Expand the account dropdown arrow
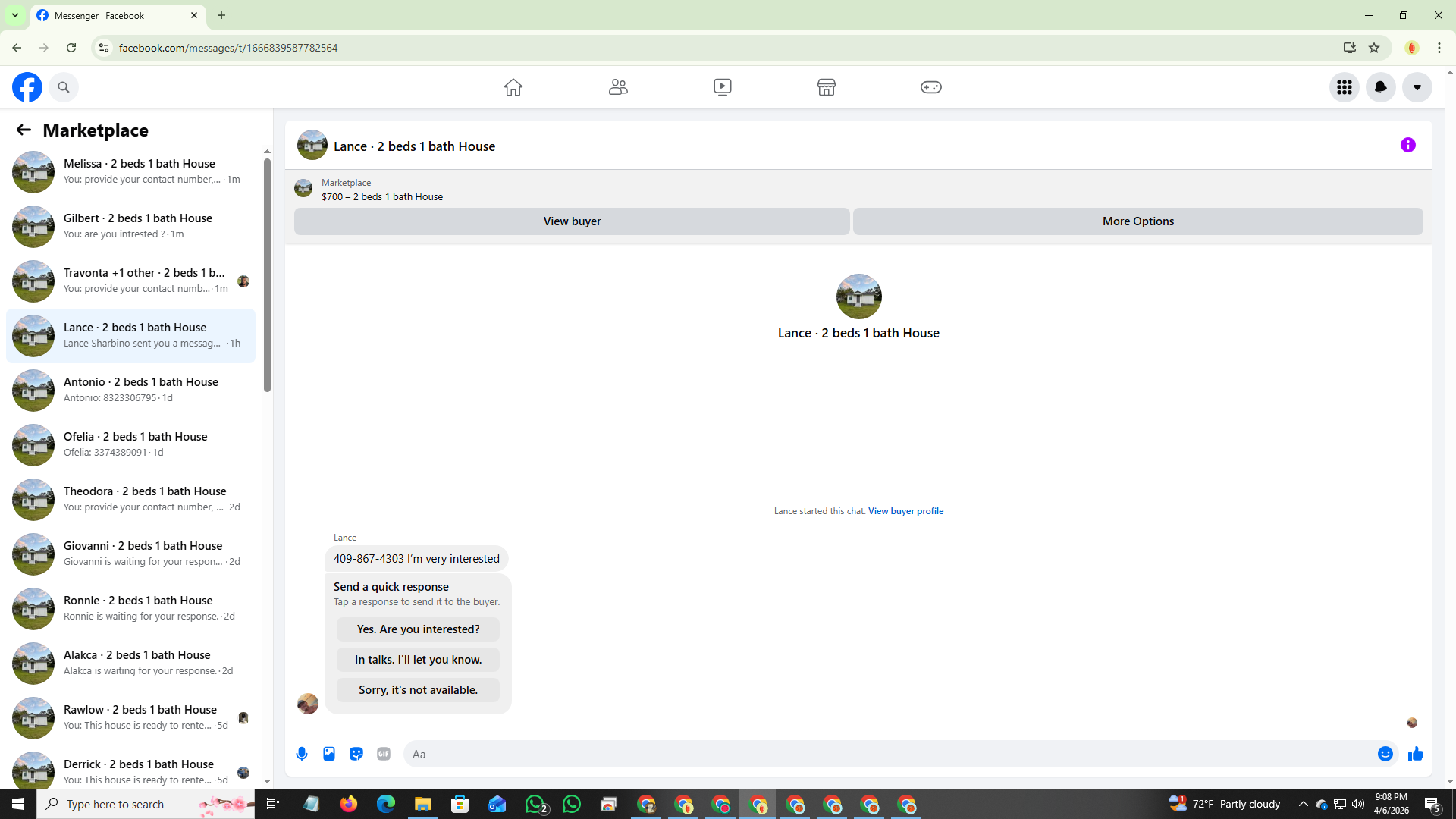 tap(1417, 87)
